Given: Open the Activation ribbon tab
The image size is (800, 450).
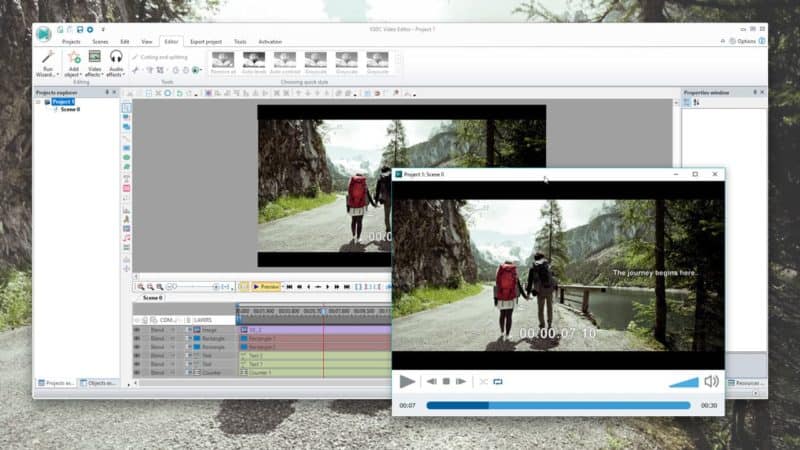Looking at the screenshot, I should [x=270, y=41].
